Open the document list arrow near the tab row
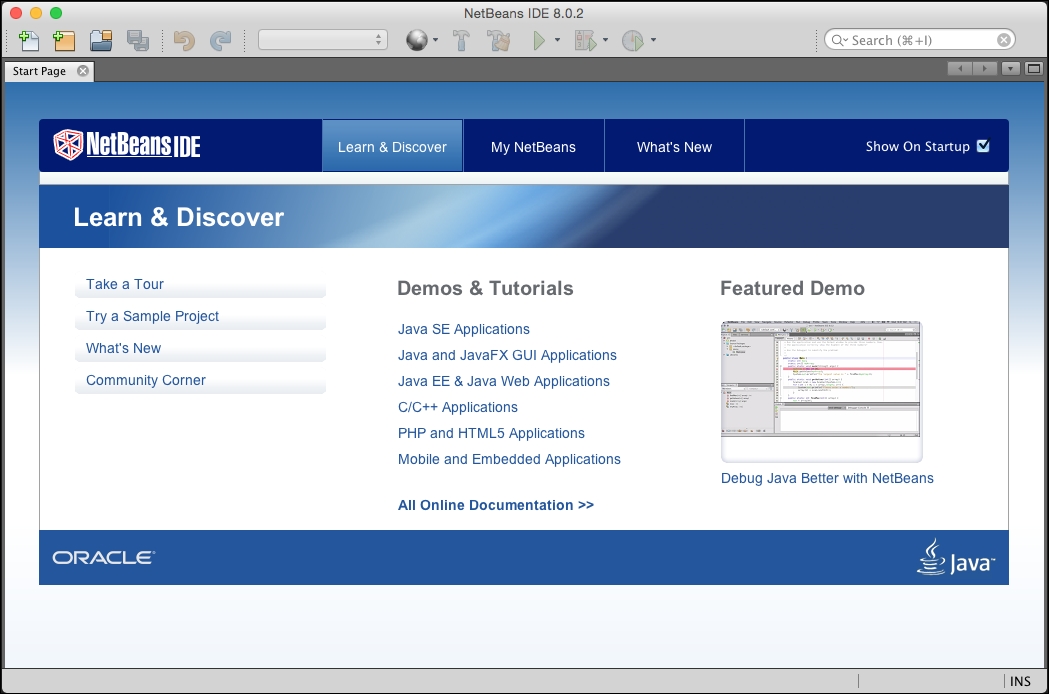The height and width of the screenshot is (694, 1049). (1009, 68)
